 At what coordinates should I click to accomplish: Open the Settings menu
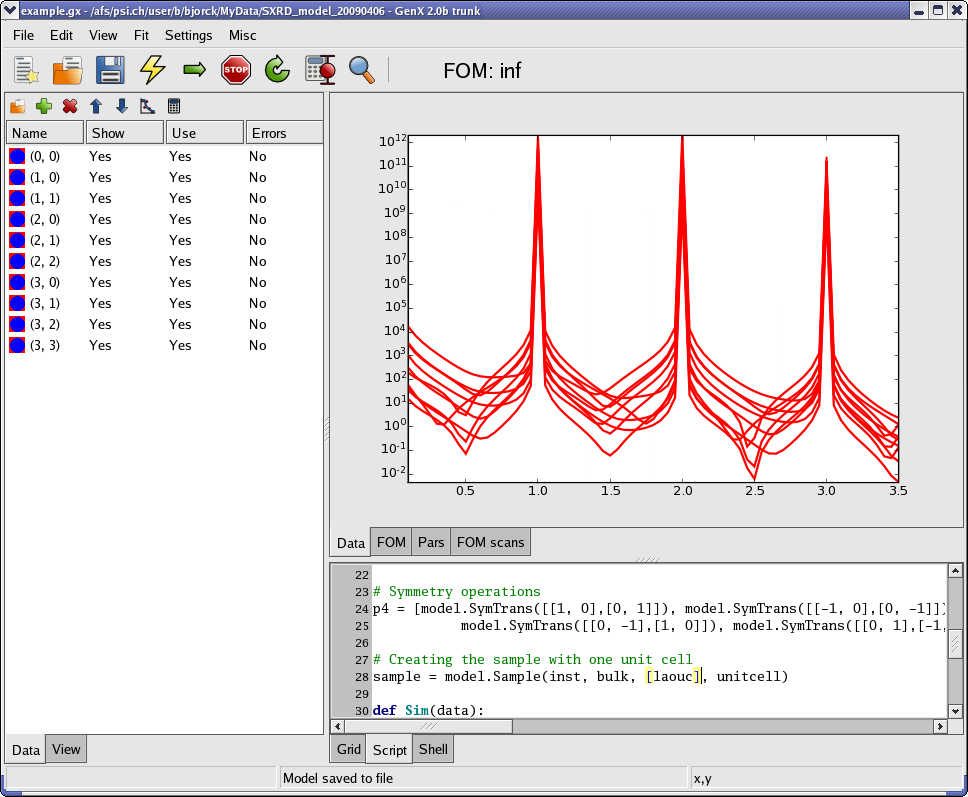pos(188,35)
